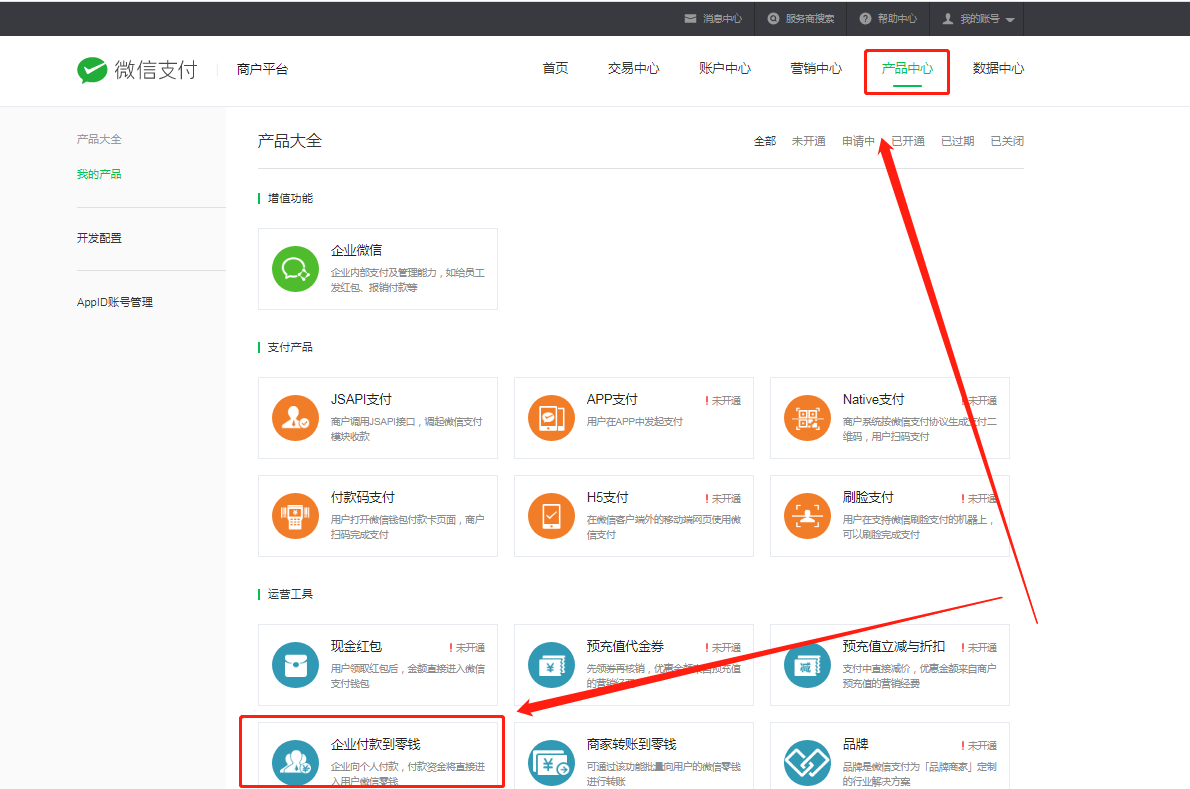Screen dimensions: 1190x789
Task: Open the JSAPI支付 orange icon
Action: click(x=295, y=418)
